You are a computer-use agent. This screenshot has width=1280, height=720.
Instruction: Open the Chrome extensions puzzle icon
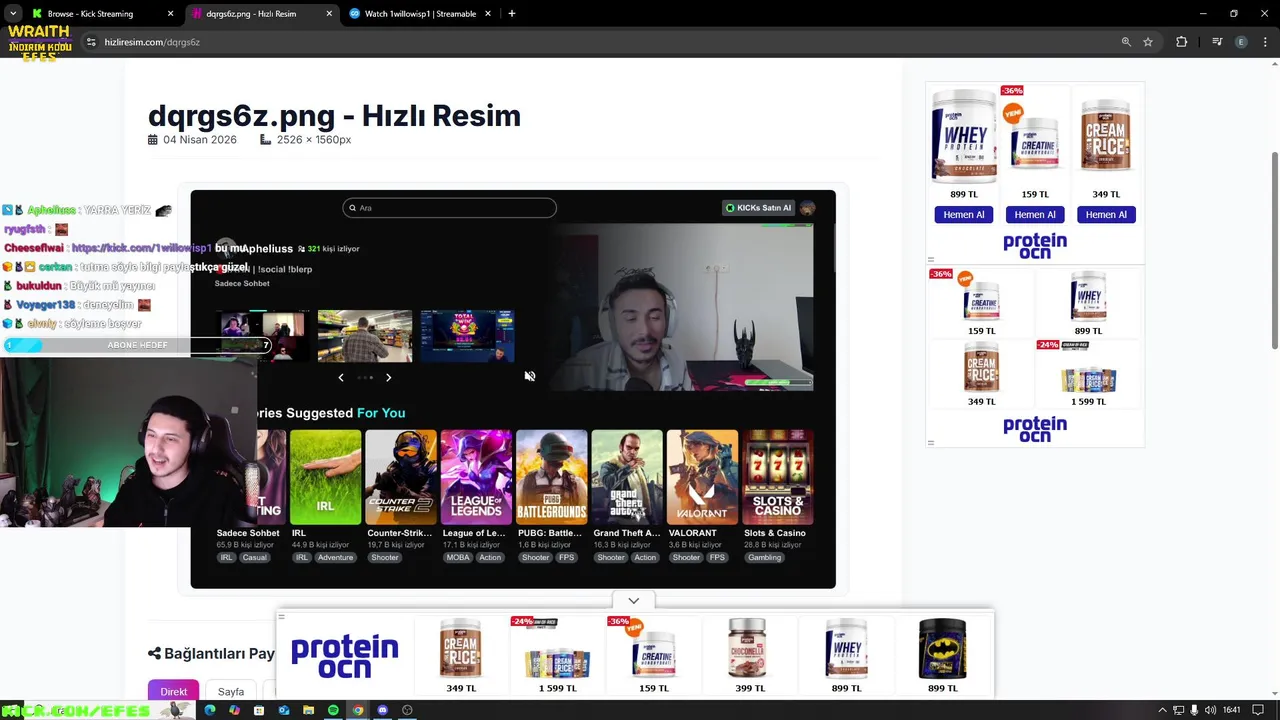(x=1182, y=42)
